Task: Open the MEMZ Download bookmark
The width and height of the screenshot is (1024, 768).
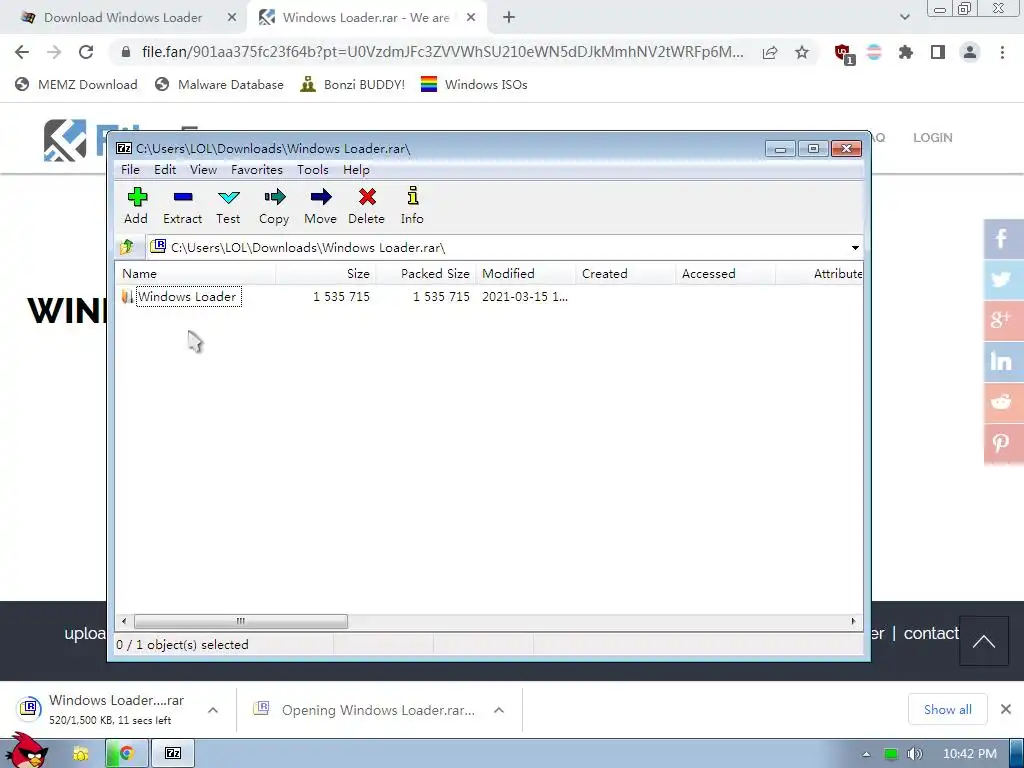Action: click(x=76, y=84)
